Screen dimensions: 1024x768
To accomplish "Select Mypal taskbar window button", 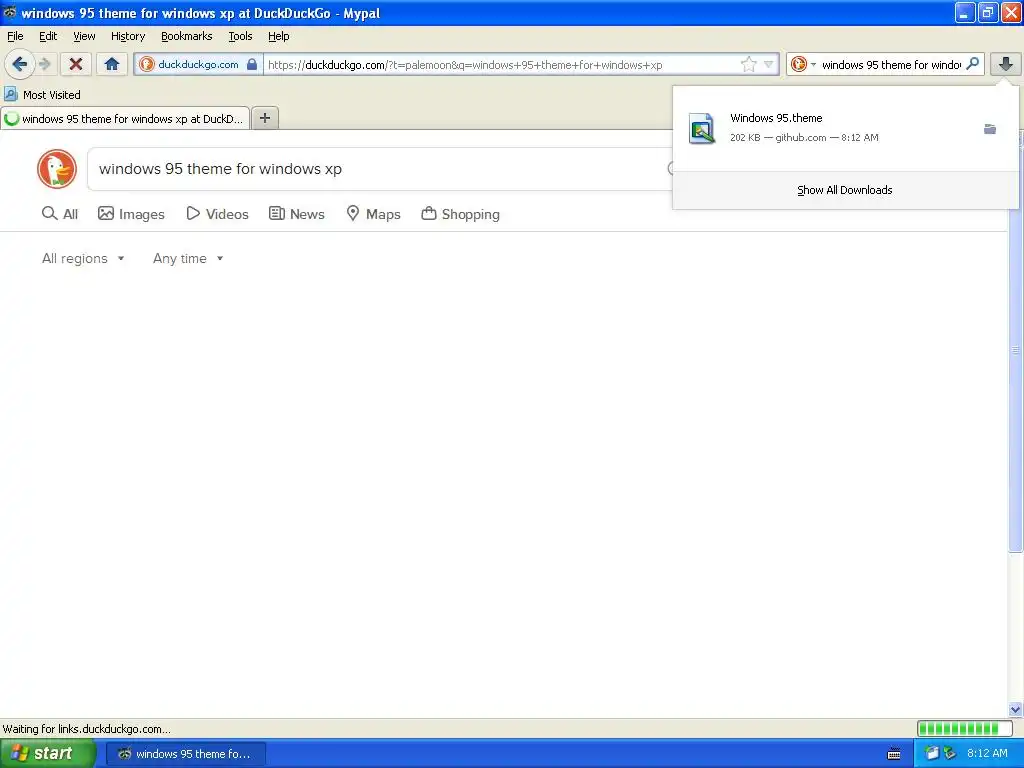I will tap(186, 754).
